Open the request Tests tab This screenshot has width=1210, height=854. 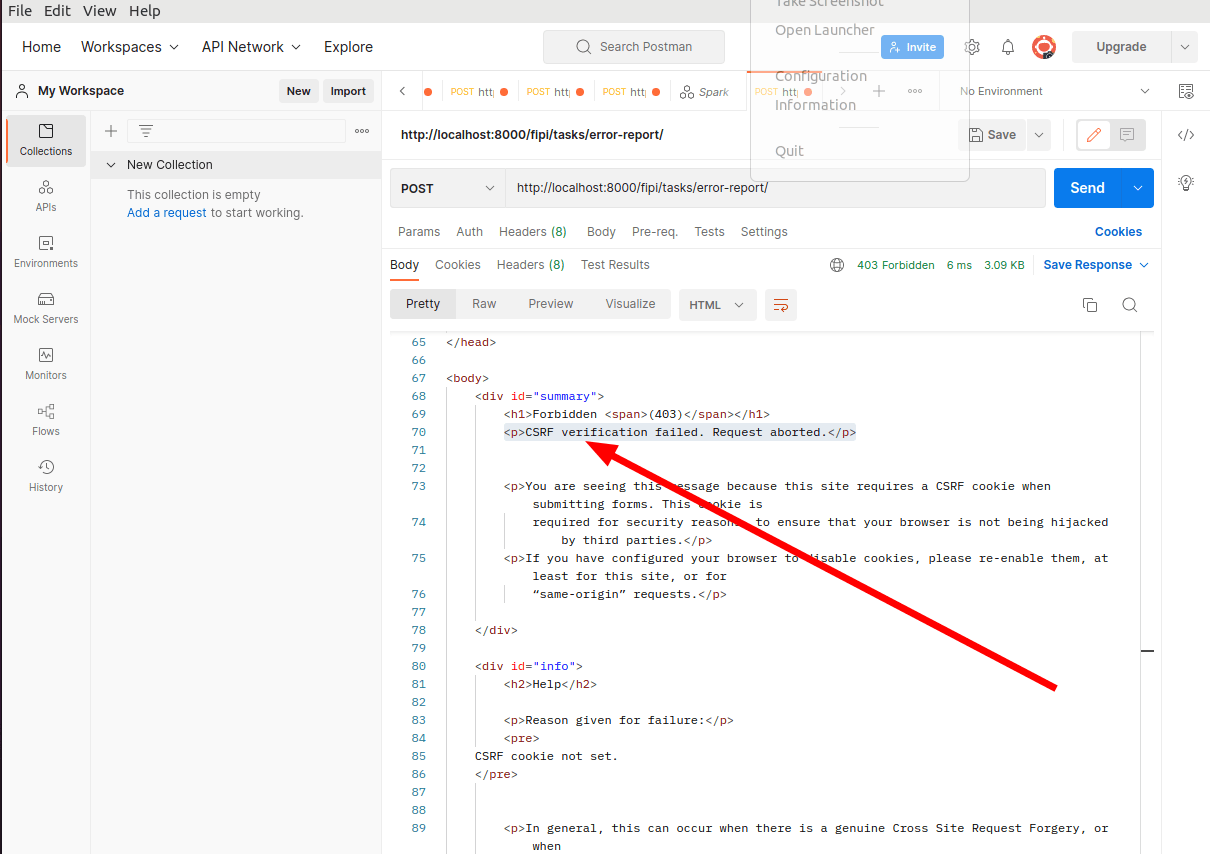[709, 232]
